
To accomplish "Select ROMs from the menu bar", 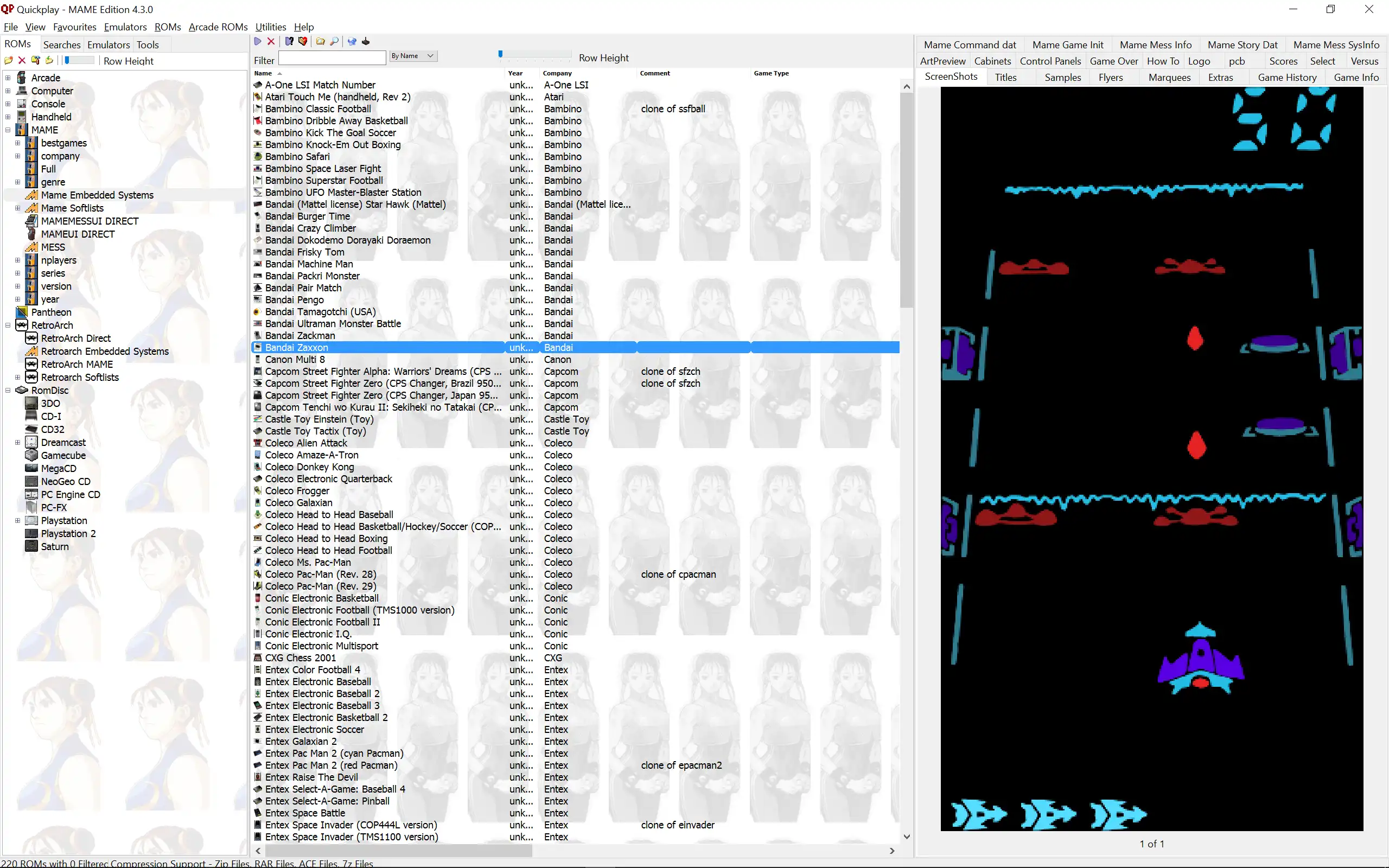I will [167, 27].
